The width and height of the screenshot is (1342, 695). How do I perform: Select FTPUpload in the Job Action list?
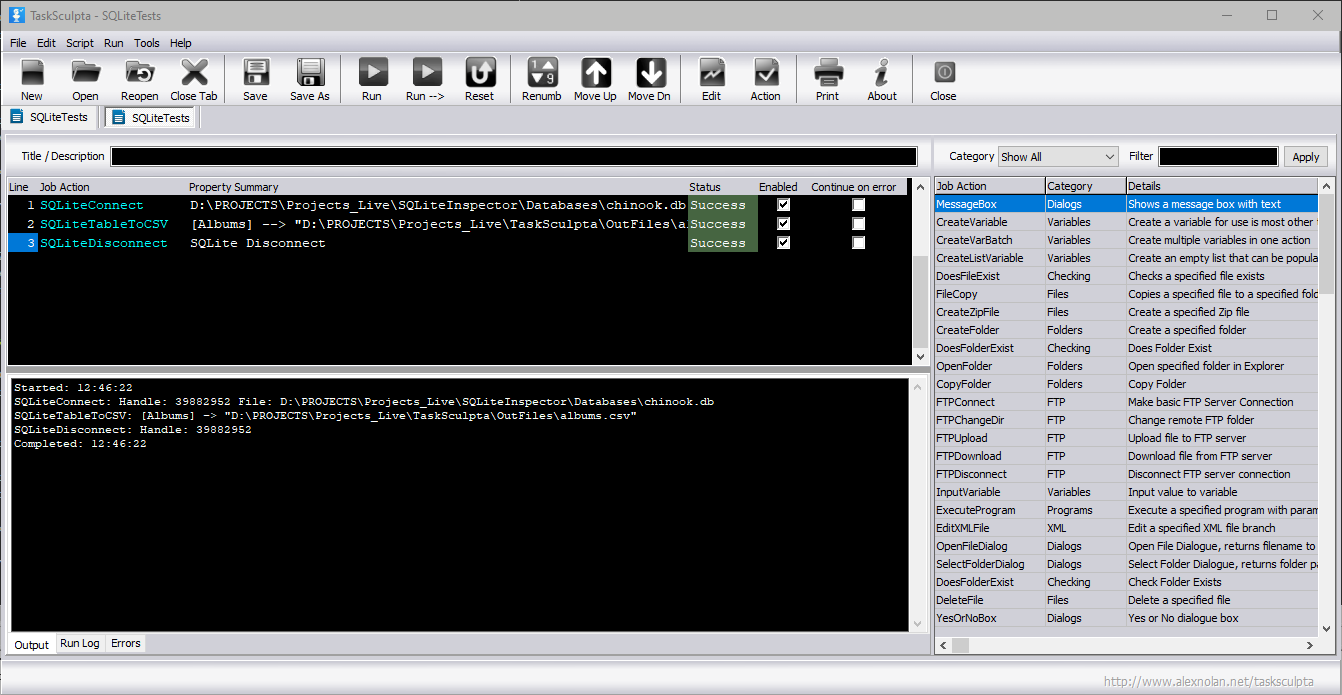coord(962,438)
